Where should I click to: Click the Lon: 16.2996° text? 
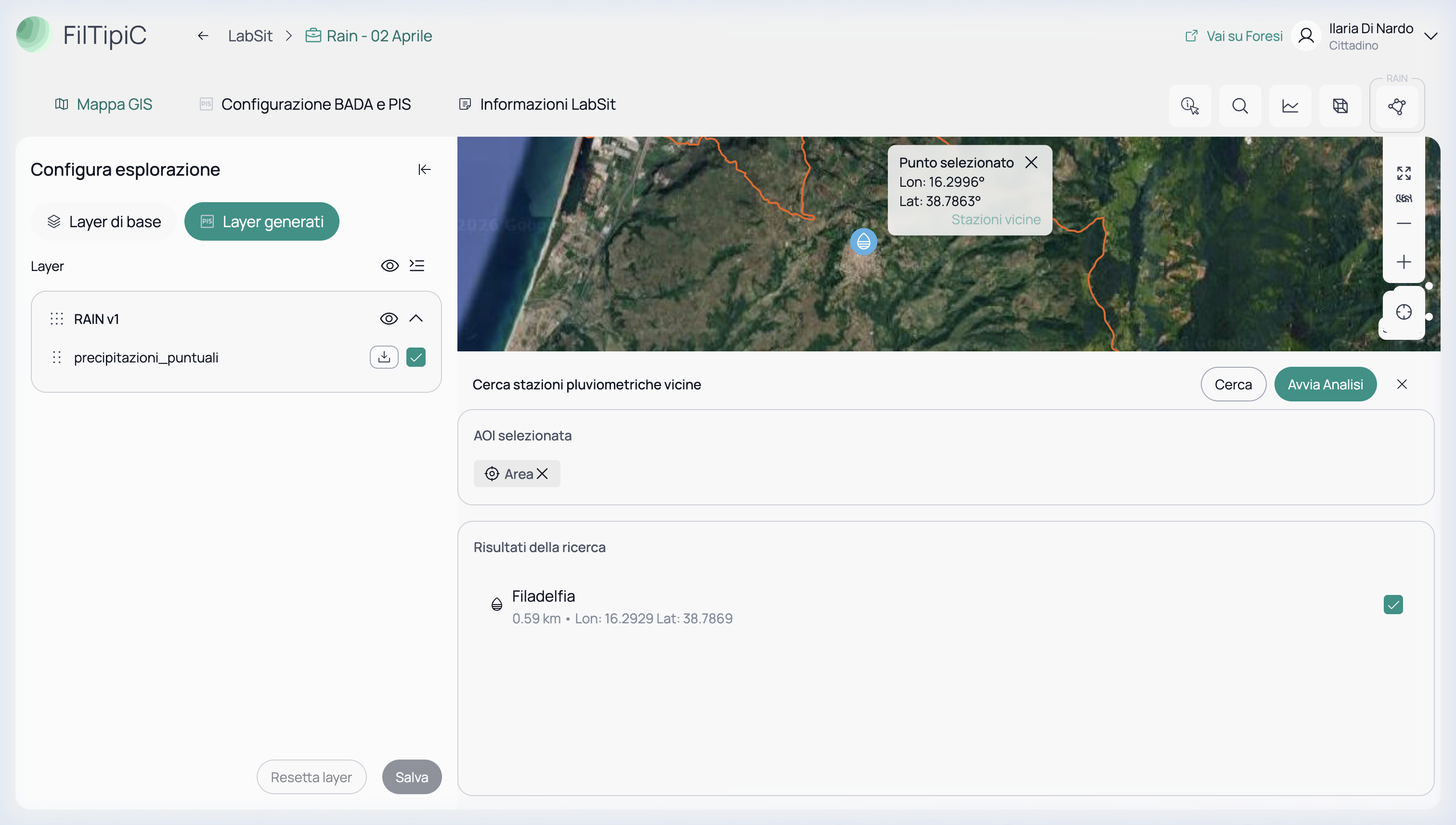(x=942, y=182)
